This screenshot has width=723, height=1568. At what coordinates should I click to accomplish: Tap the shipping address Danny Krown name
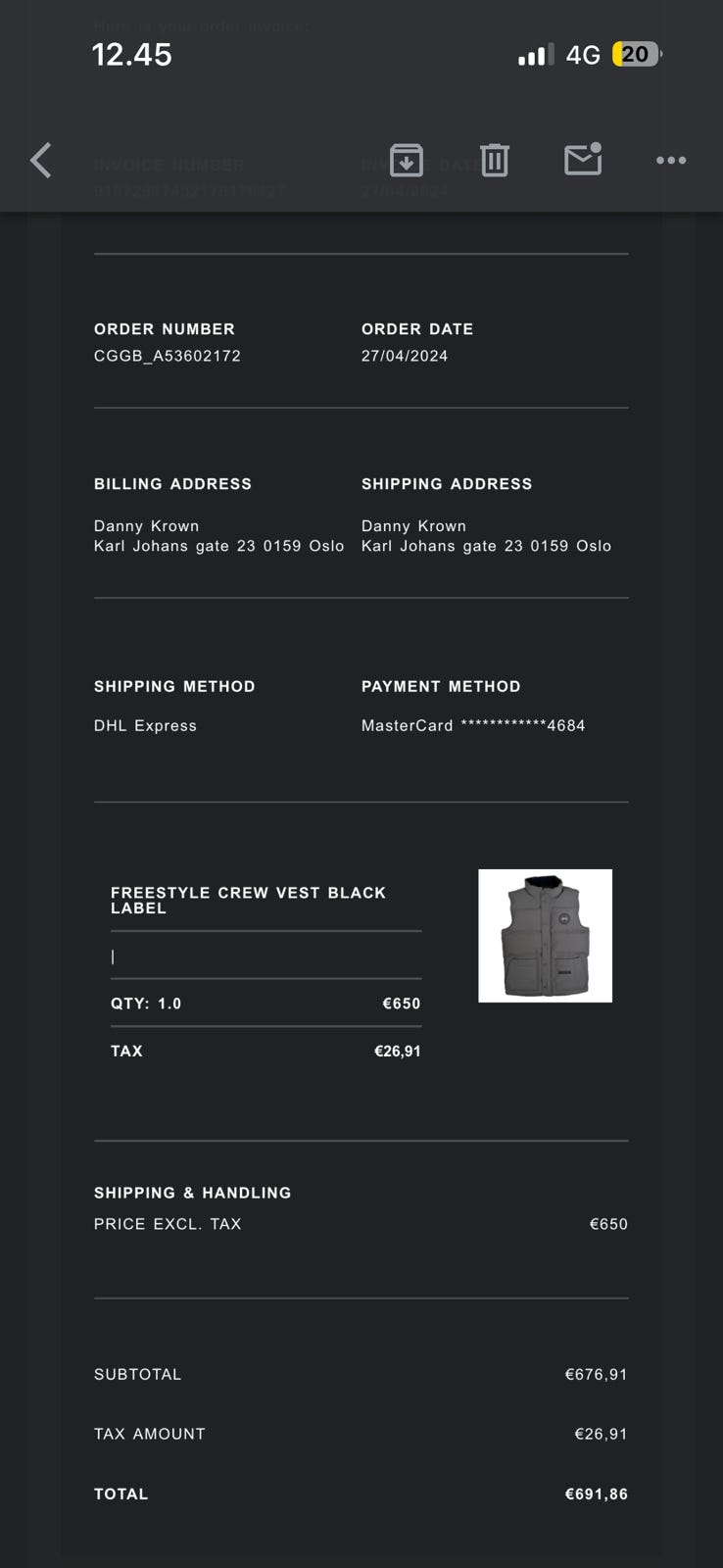(x=413, y=526)
